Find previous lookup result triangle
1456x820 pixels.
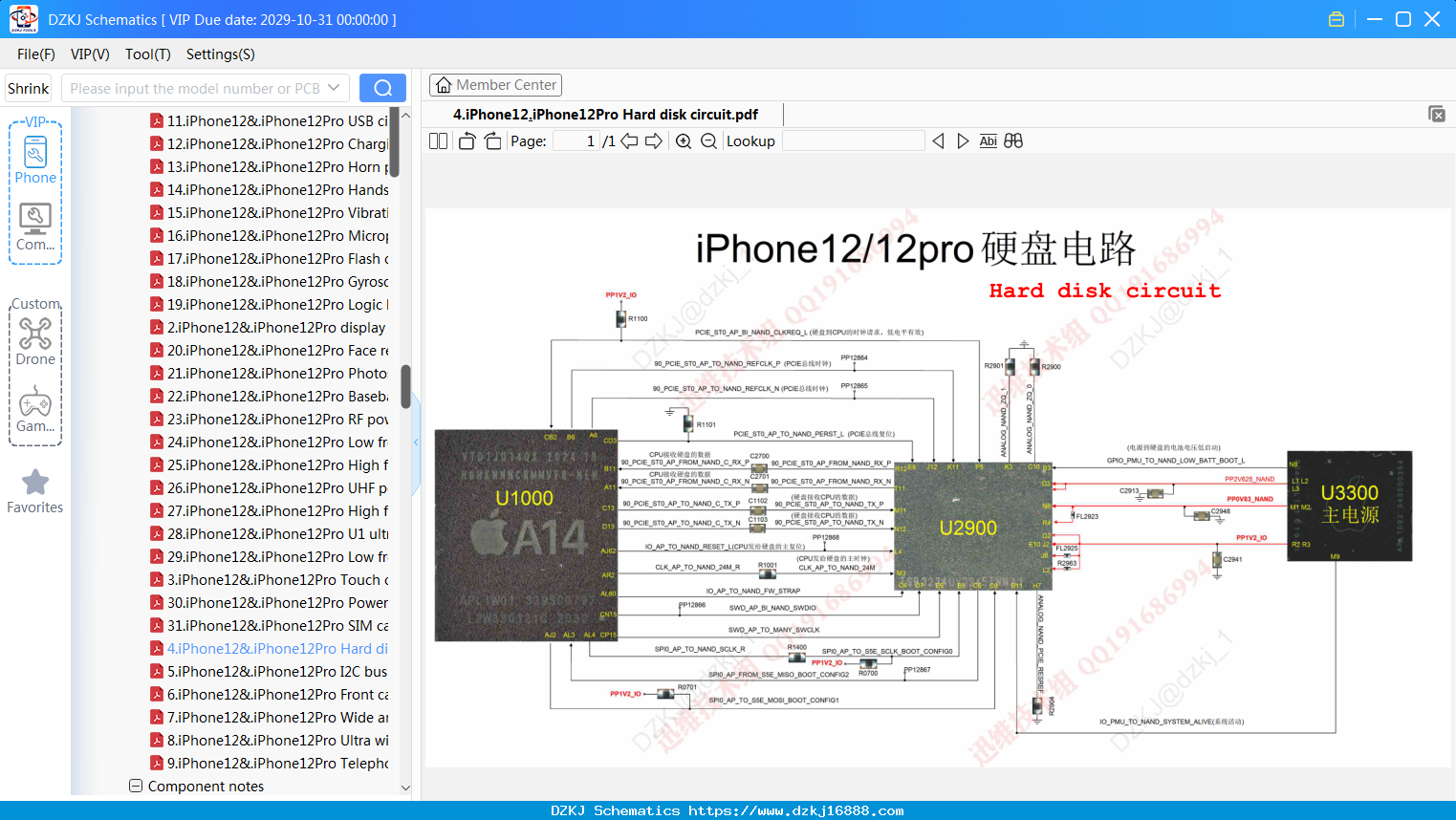pyautogui.click(x=938, y=140)
